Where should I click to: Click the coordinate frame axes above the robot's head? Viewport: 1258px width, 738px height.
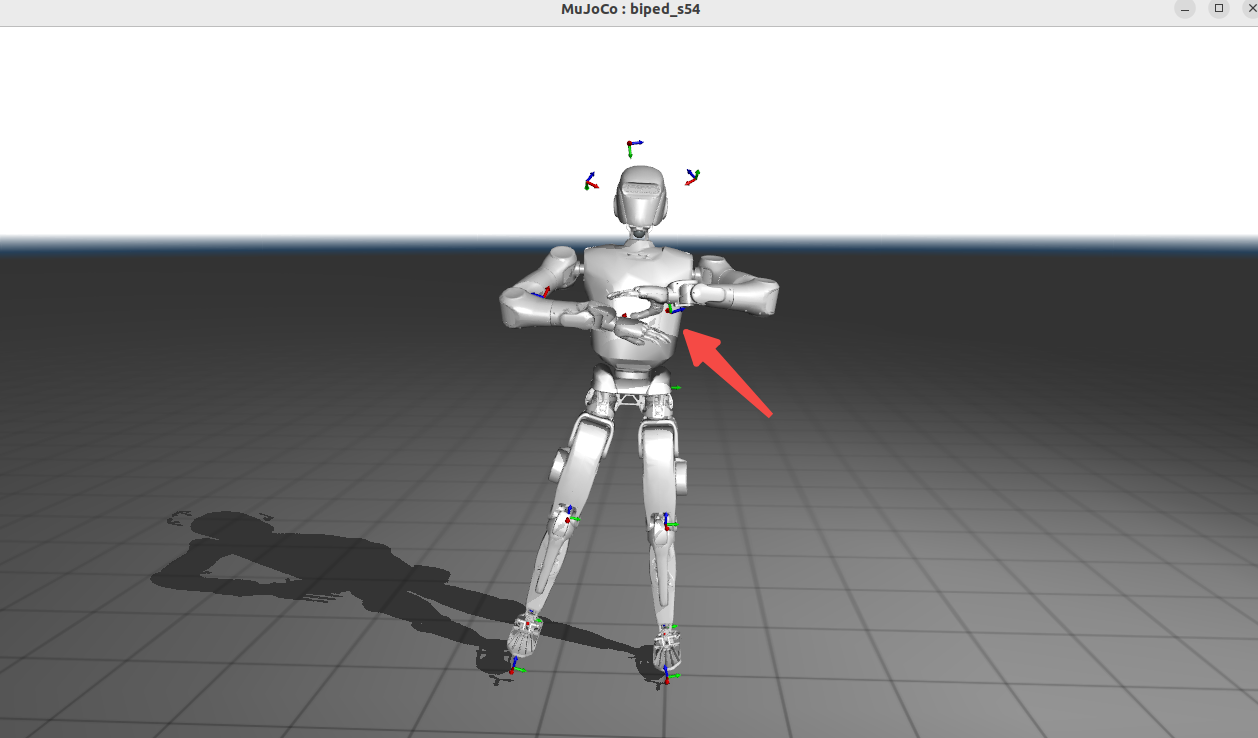pos(630,148)
